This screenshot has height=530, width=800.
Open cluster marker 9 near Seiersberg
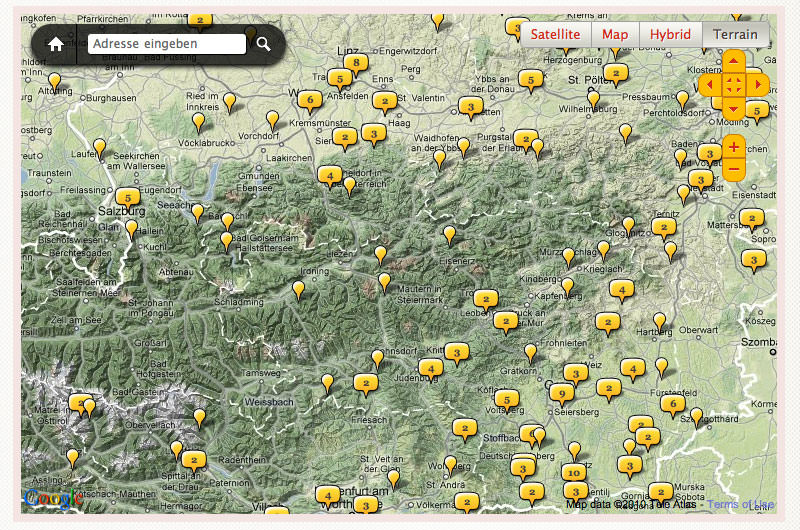click(x=562, y=393)
